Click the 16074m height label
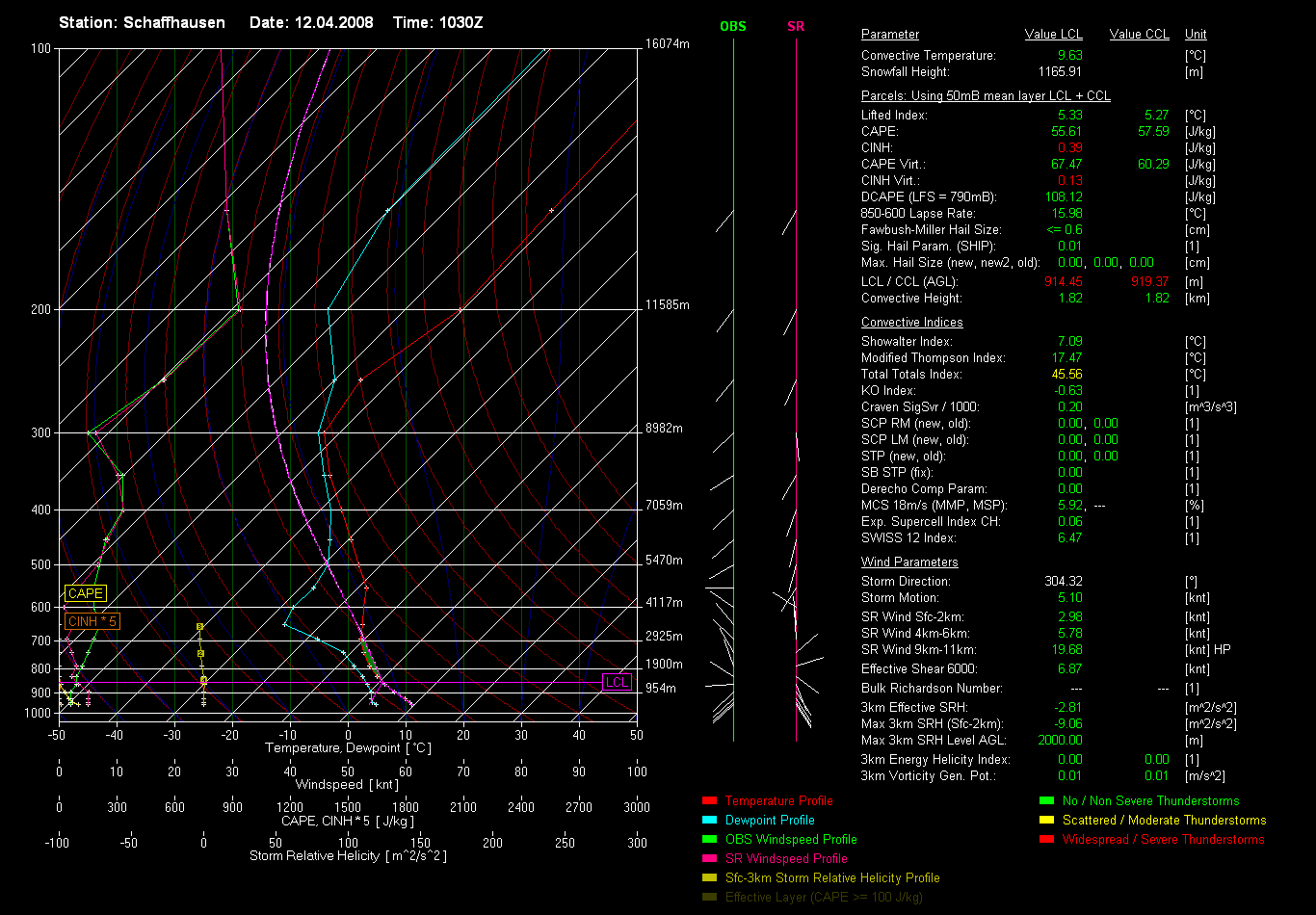Viewport: 1316px width, 915px height. click(x=668, y=44)
